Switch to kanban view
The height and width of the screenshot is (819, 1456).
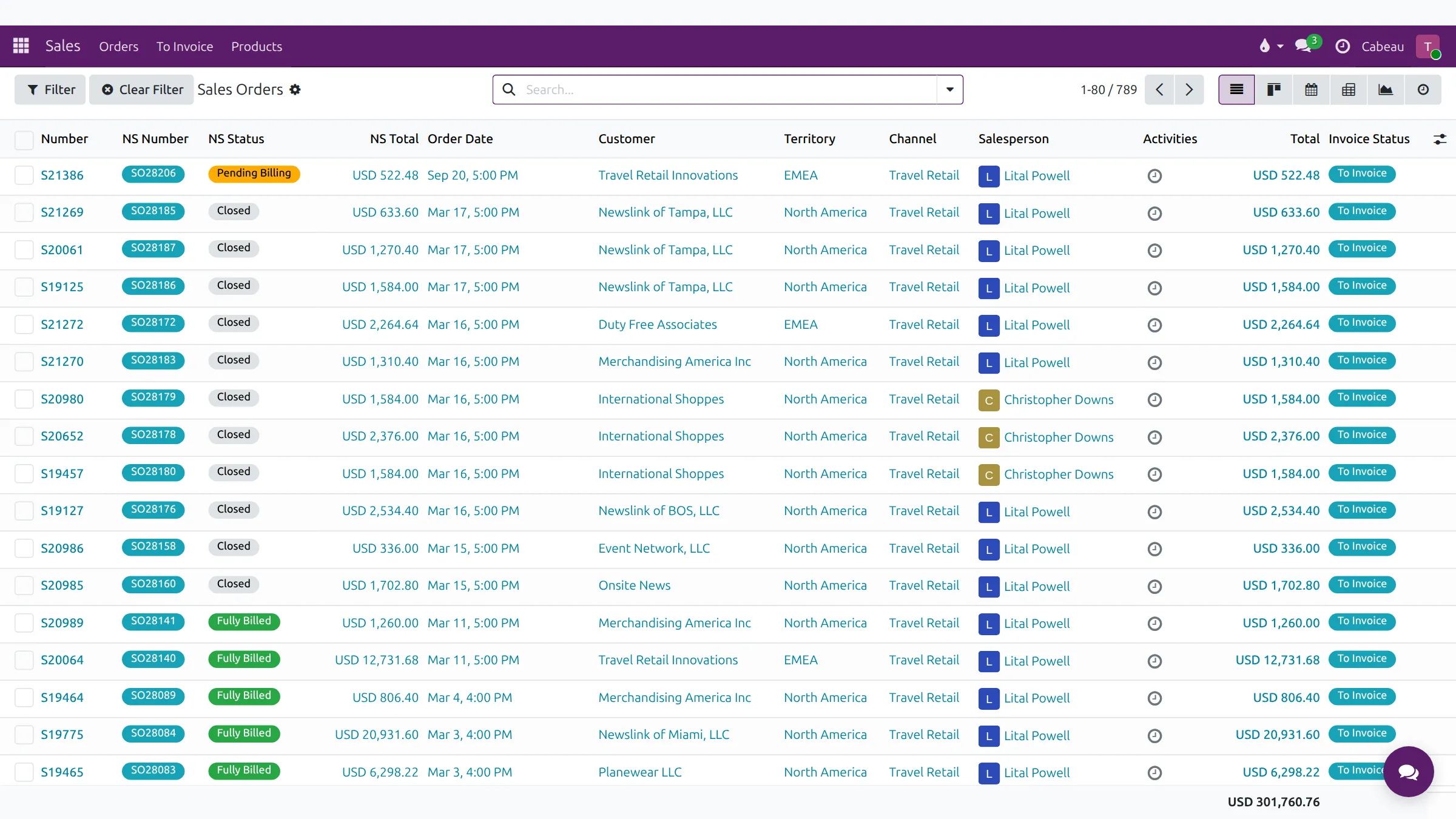point(1274,90)
